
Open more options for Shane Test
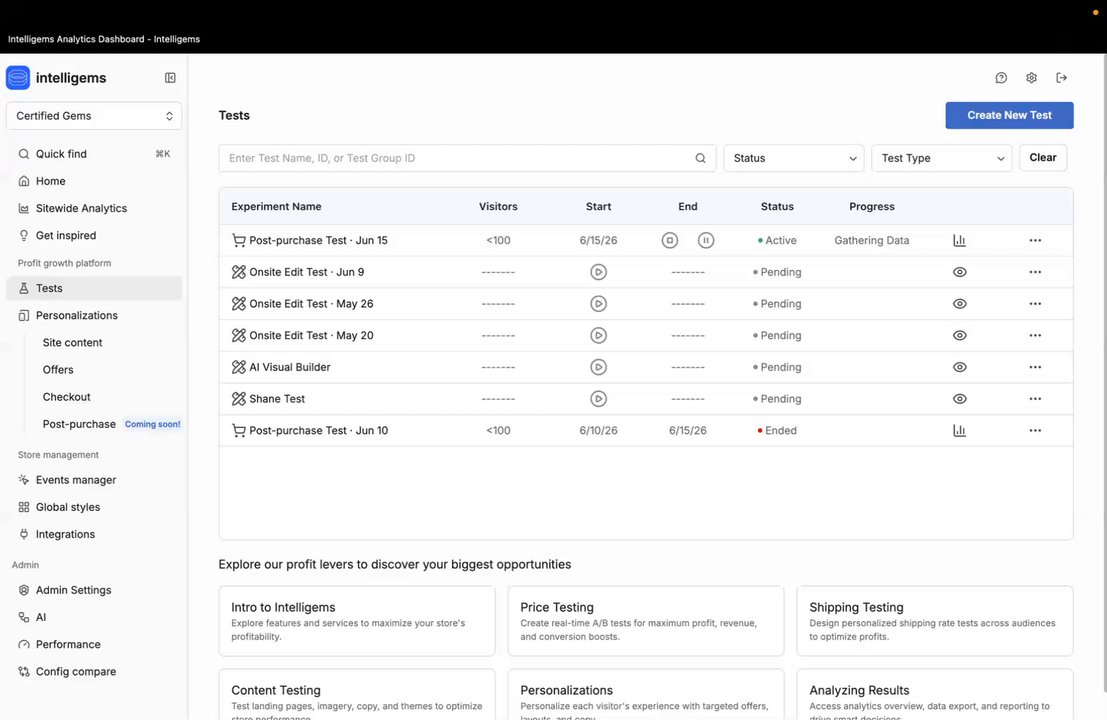1035,400
